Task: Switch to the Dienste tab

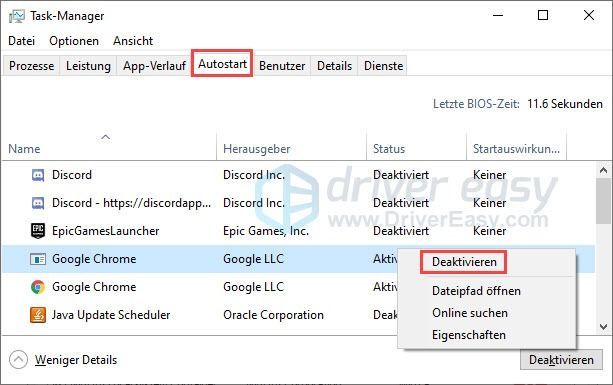Action: coord(383,66)
